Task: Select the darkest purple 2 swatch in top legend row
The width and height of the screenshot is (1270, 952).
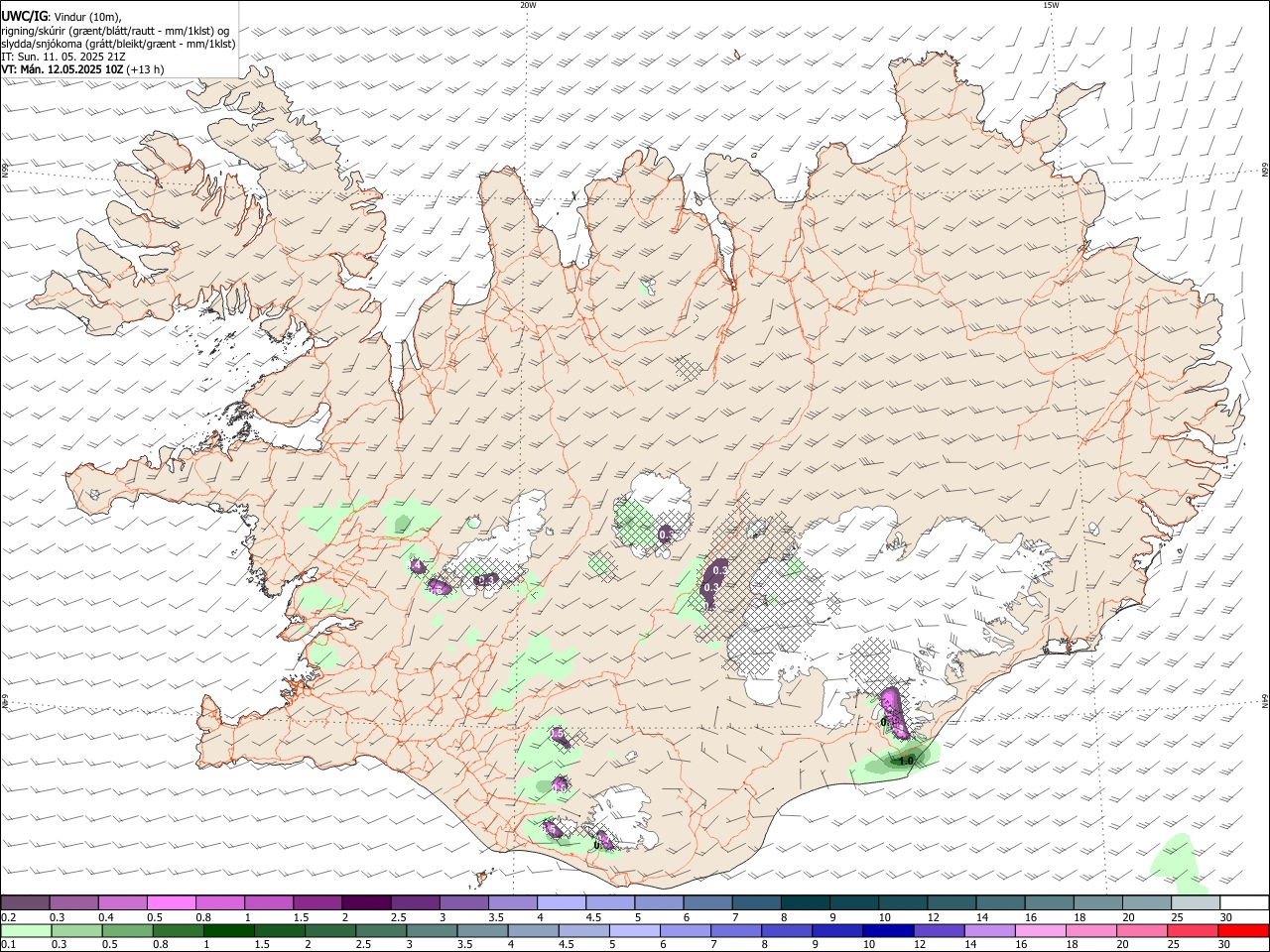Action: coord(365,902)
